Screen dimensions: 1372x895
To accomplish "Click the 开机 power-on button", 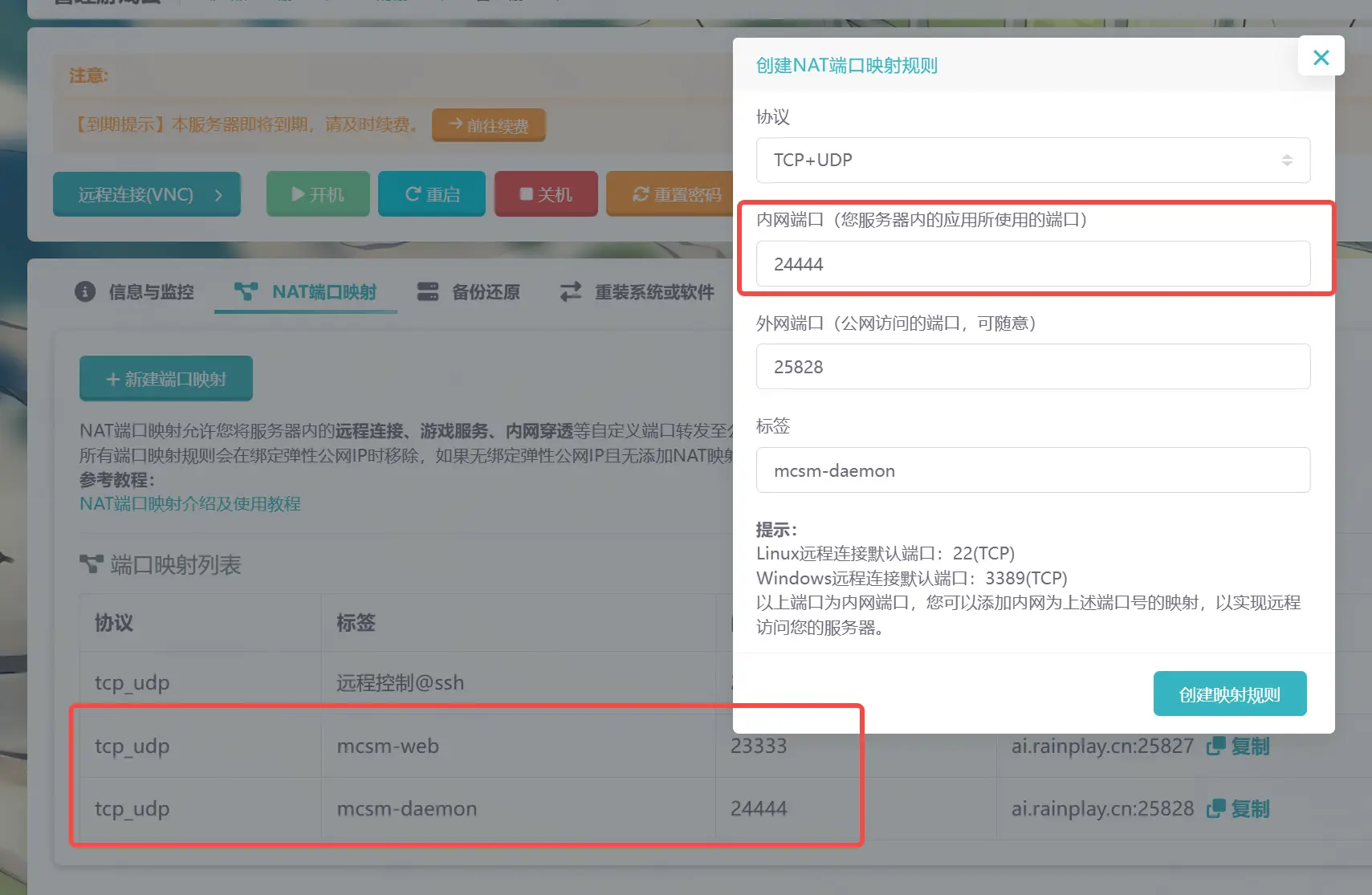I will coord(318,194).
